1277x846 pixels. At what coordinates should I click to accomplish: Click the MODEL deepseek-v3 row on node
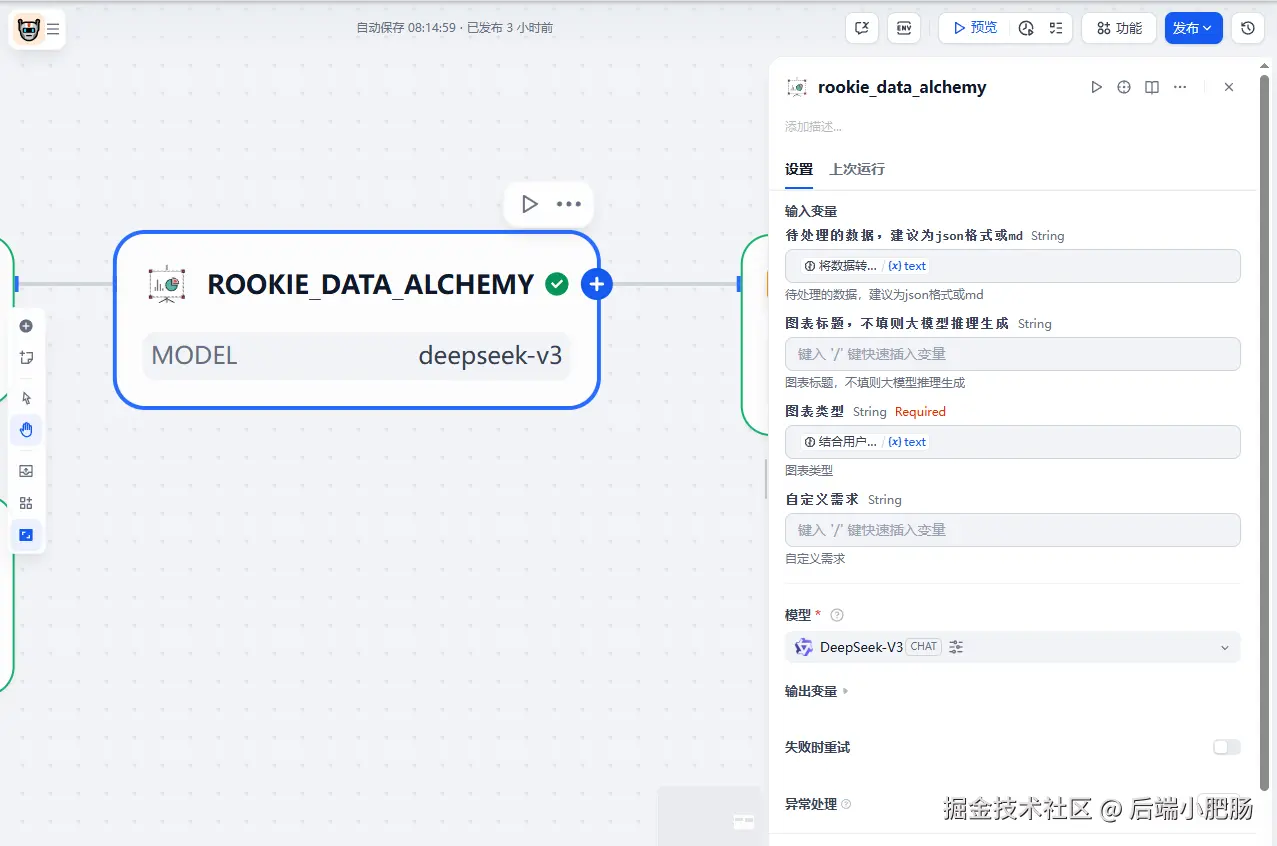[x=357, y=355]
